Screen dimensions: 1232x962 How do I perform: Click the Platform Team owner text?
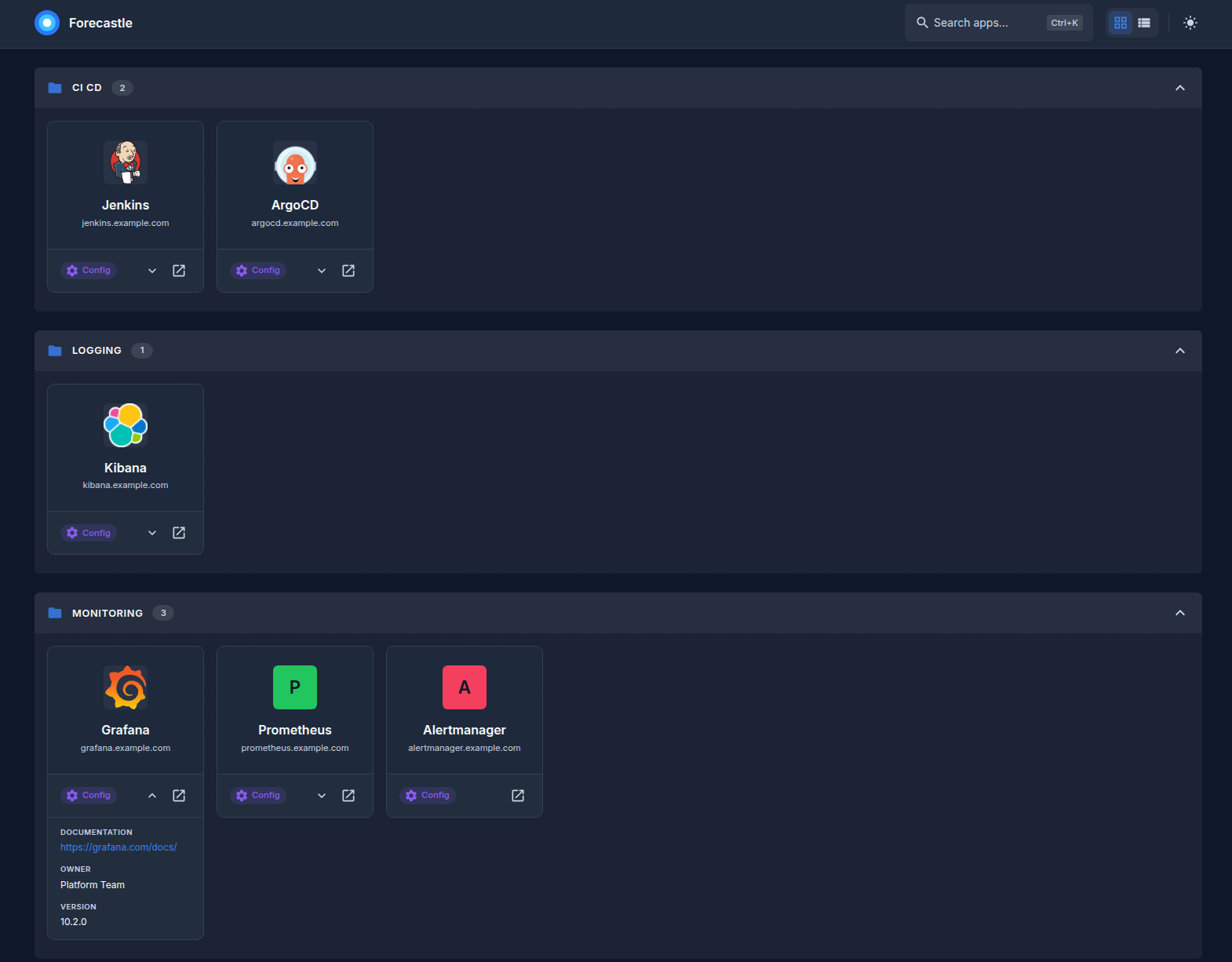pos(93,885)
